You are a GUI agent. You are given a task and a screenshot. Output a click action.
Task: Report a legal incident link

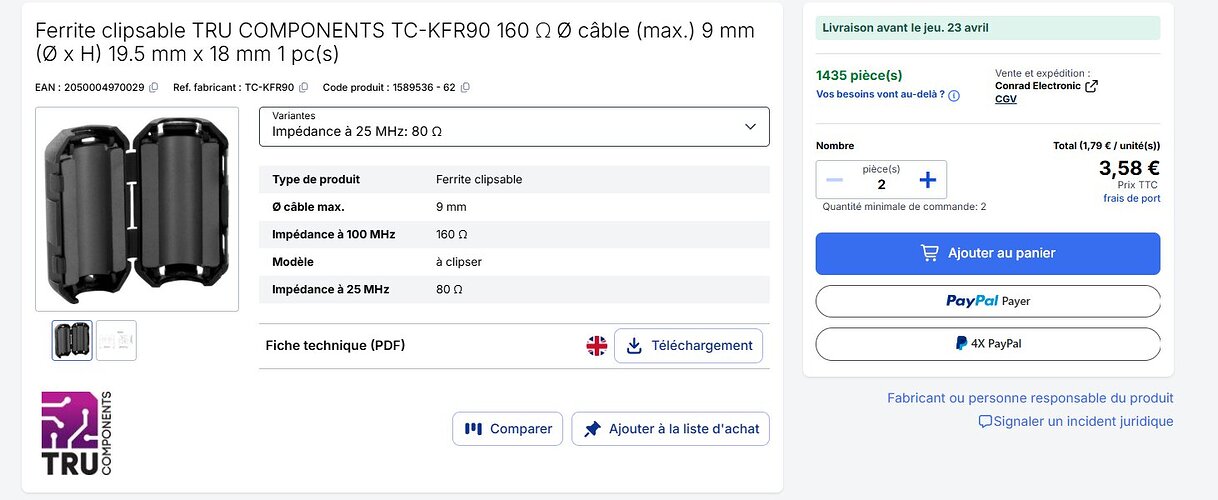pos(1076,422)
